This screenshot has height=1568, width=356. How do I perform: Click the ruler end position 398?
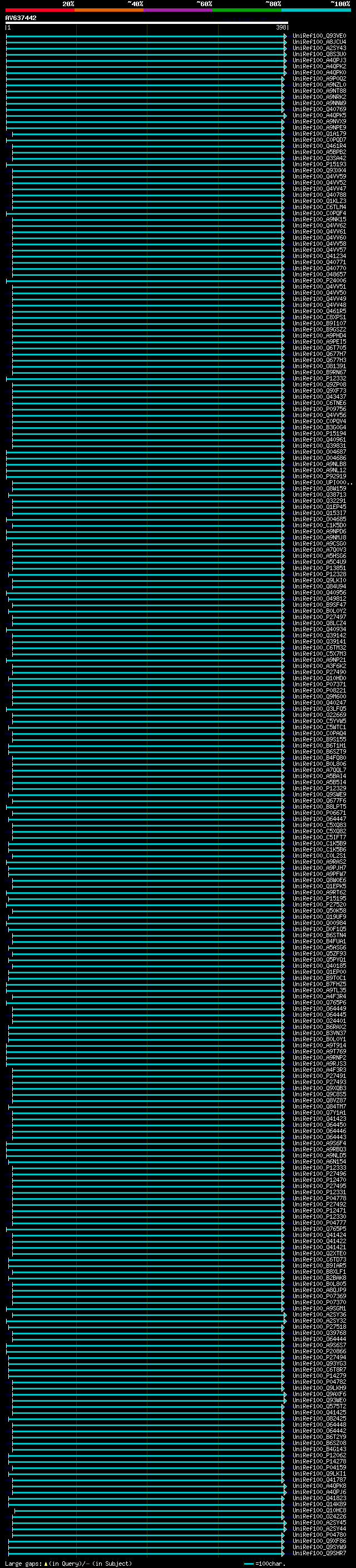click(x=280, y=27)
